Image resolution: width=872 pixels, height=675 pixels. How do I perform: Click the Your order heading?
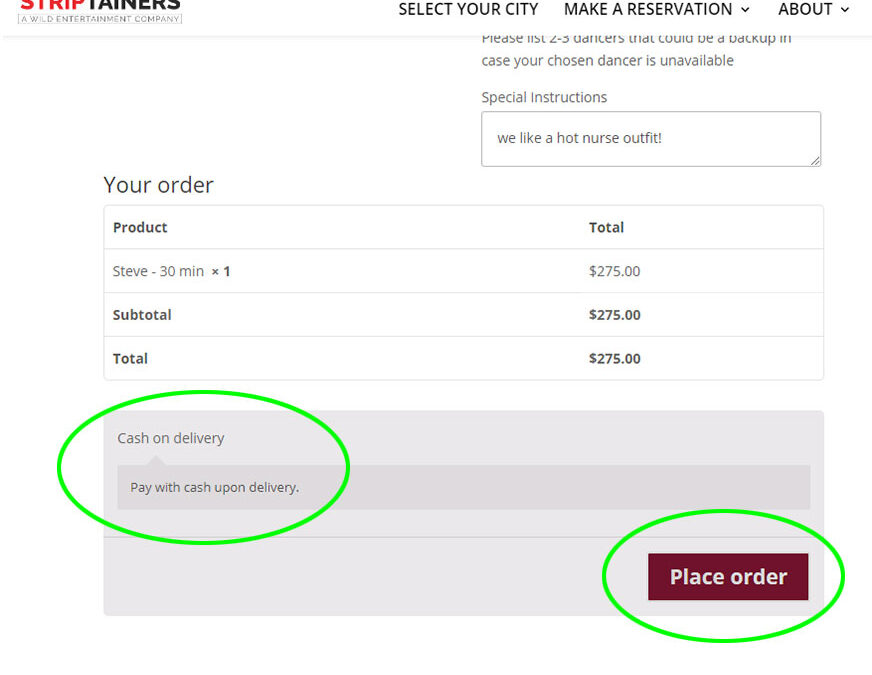tap(158, 185)
